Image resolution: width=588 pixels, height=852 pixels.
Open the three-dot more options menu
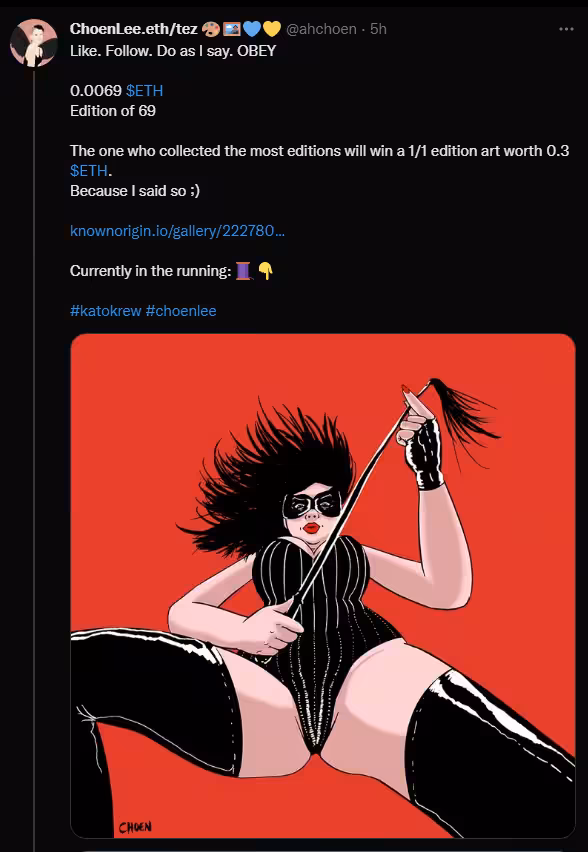566,29
